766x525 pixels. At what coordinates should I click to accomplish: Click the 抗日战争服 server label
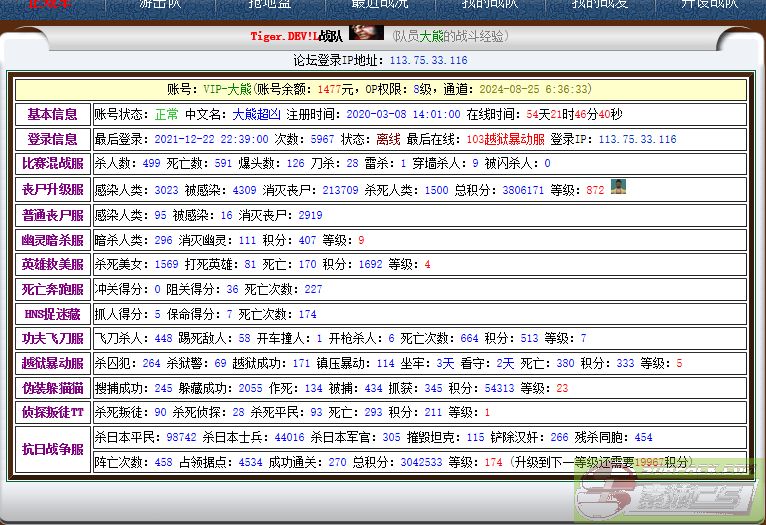pos(52,450)
